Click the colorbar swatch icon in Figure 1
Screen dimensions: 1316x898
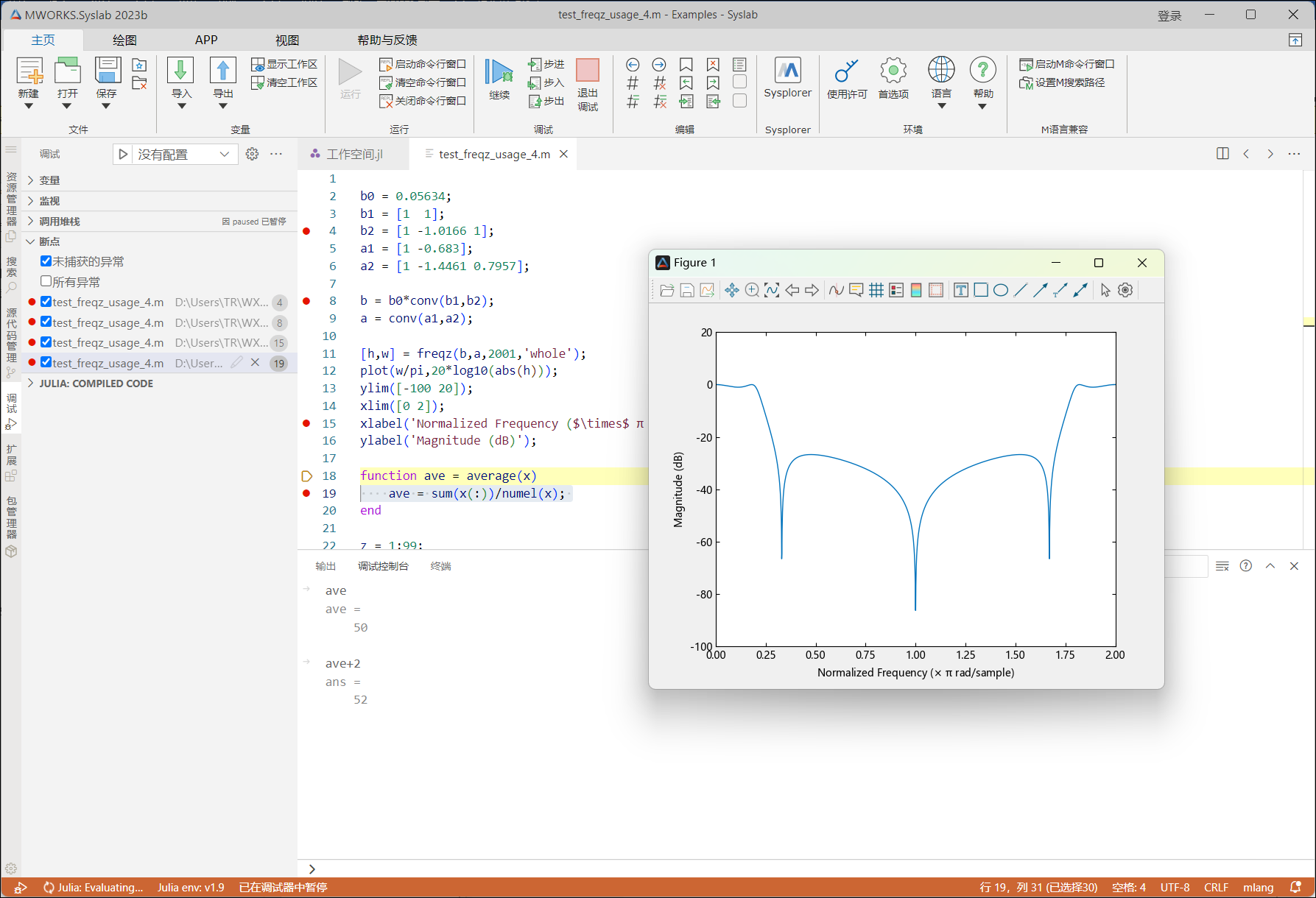click(915, 290)
